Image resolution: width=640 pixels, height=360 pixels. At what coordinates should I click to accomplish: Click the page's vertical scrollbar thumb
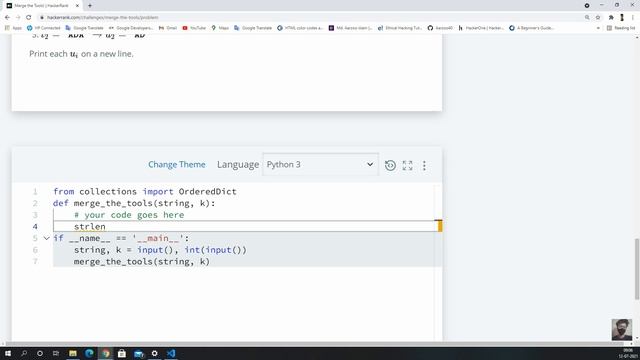[637, 269]
